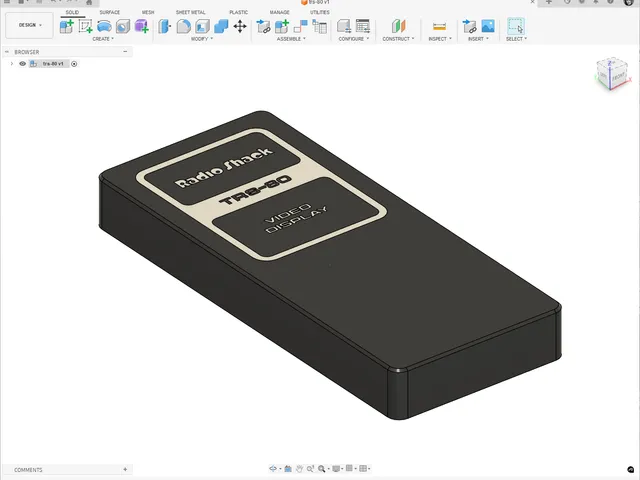Click the New Component icon in Create
Screen dimensions: 640x480
tap(67, 27)
